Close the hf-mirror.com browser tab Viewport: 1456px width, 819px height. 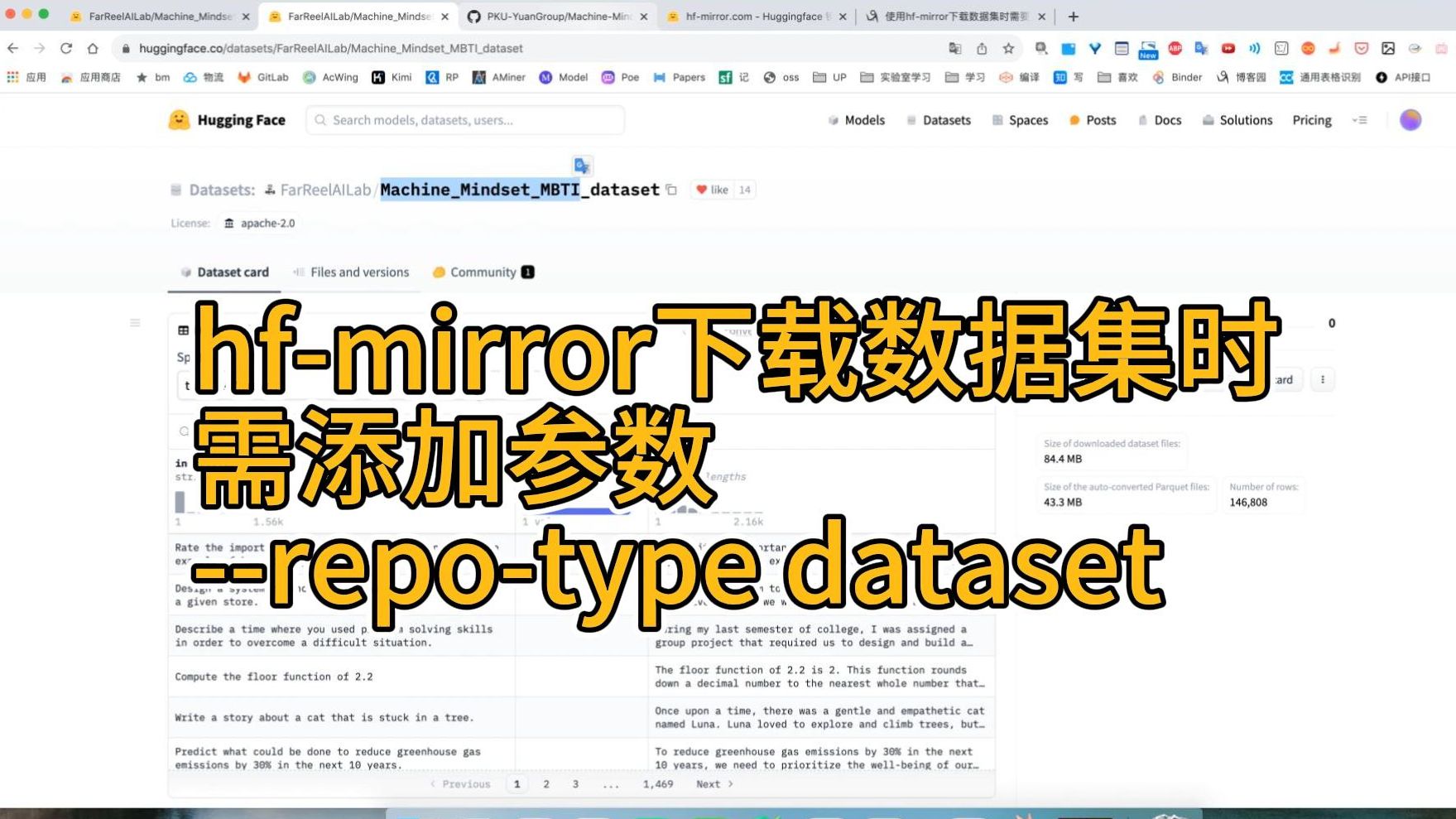(x=843, y=17)
